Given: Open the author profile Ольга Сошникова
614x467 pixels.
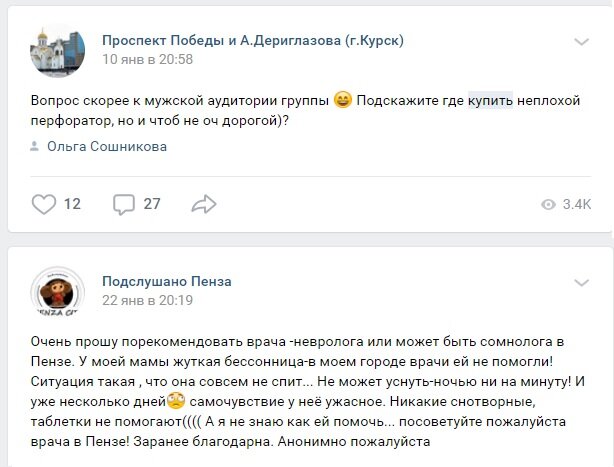Looking at the screenshot, I should click(x=107, y=147).
